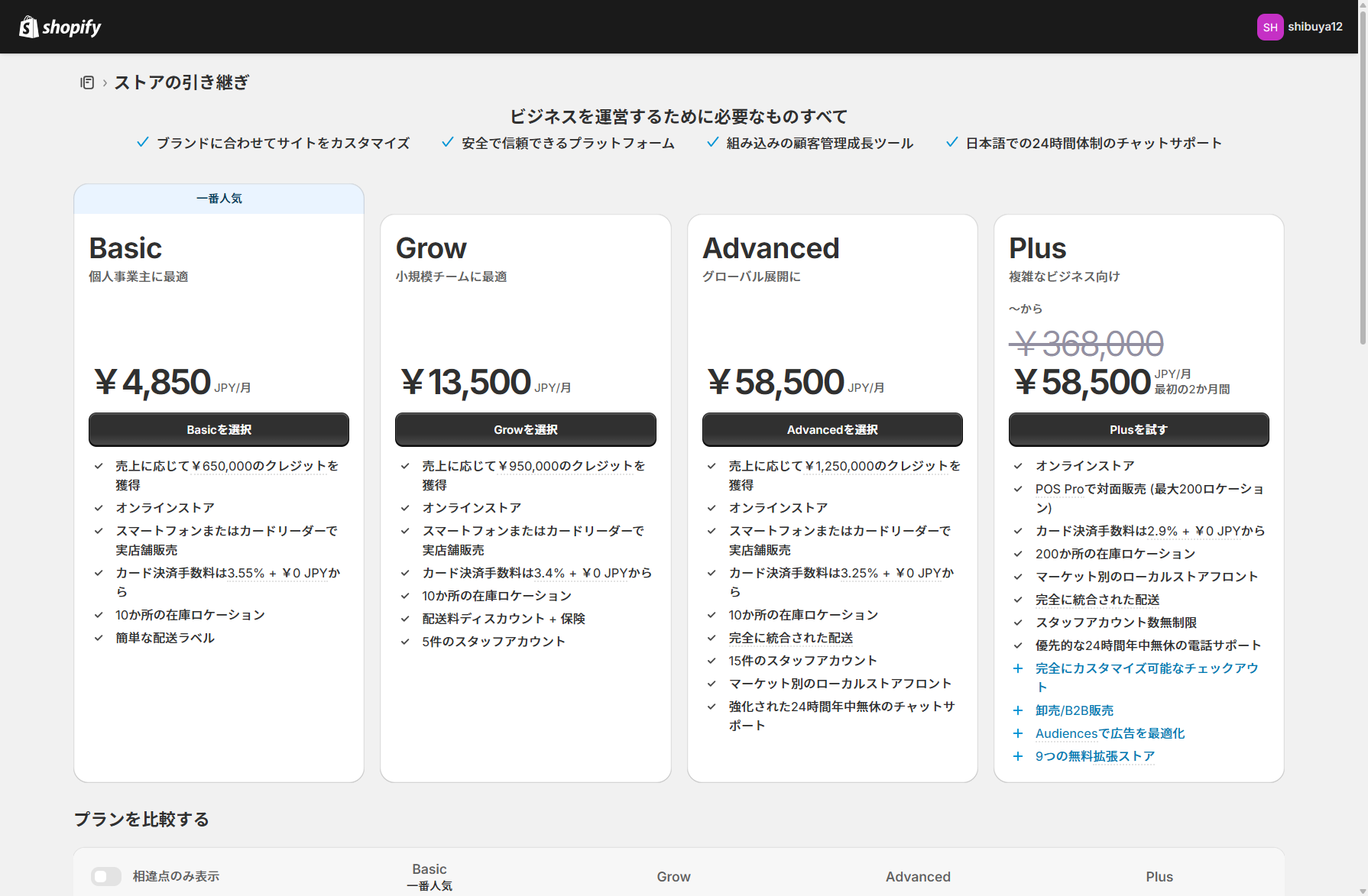
Task: Click the Grow column header in comparison
Action: tap(673, 877)
